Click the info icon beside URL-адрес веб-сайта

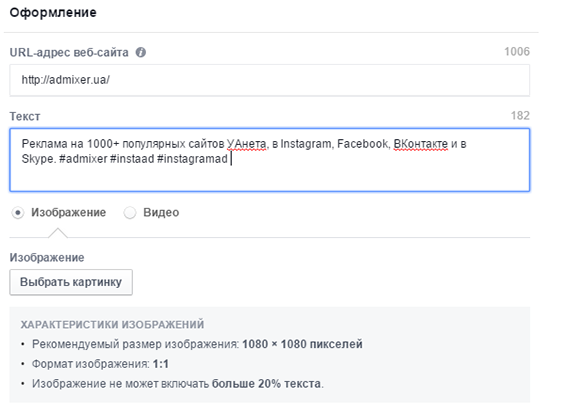click(x=141, y=53)
